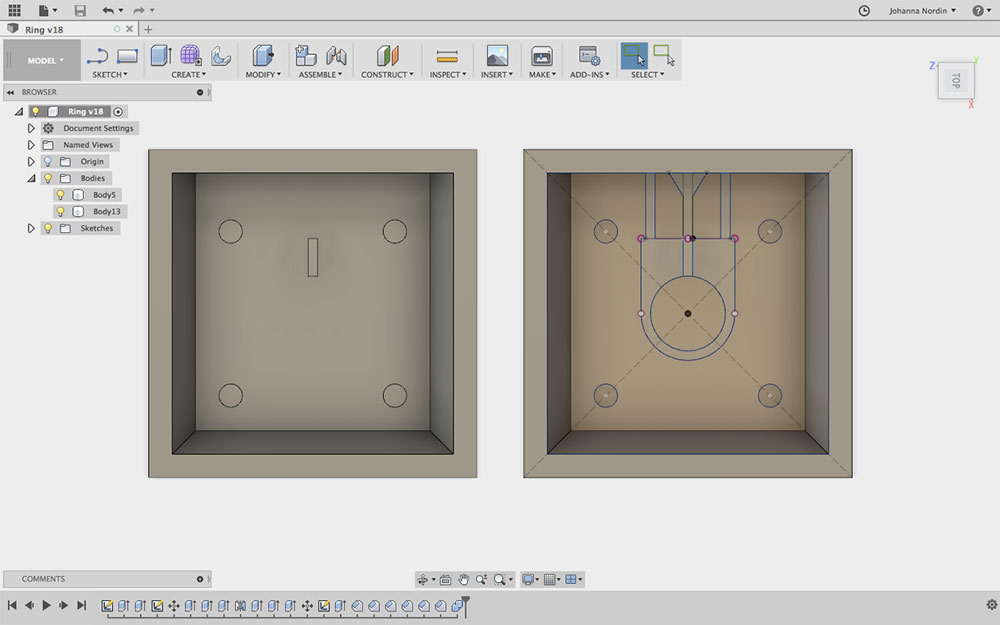The image size is (1000, 625).
Task: Open the Viewports layout icon
Action: tap(571, 579)
